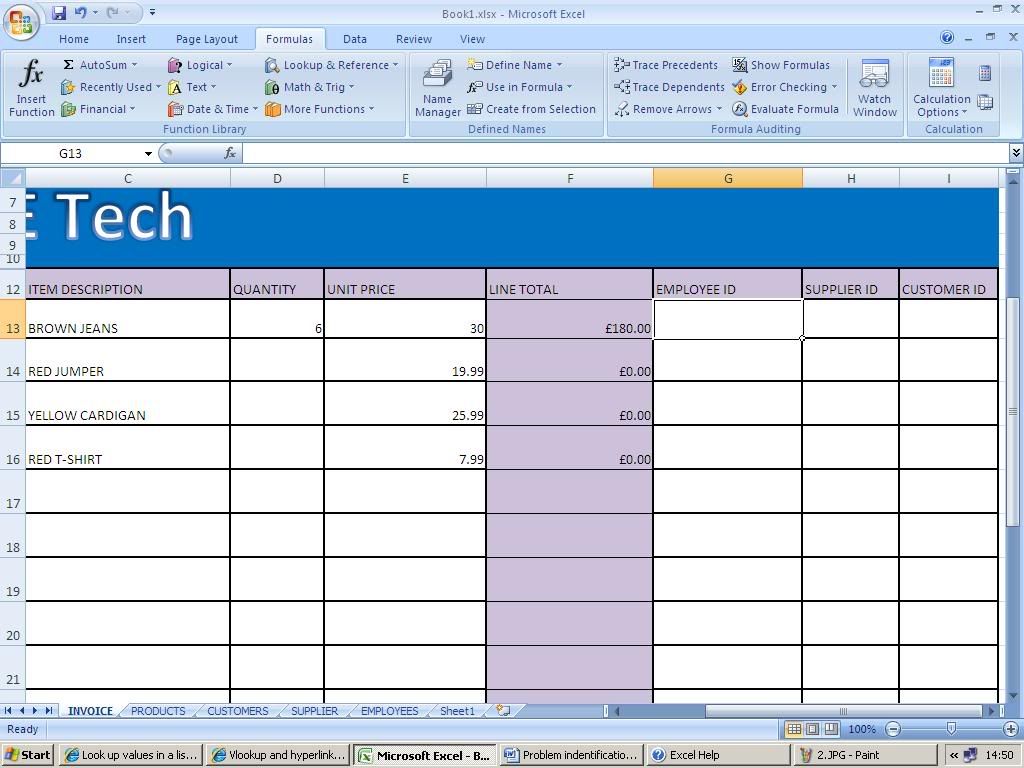
Task: Select column G header
Action: 728,178
